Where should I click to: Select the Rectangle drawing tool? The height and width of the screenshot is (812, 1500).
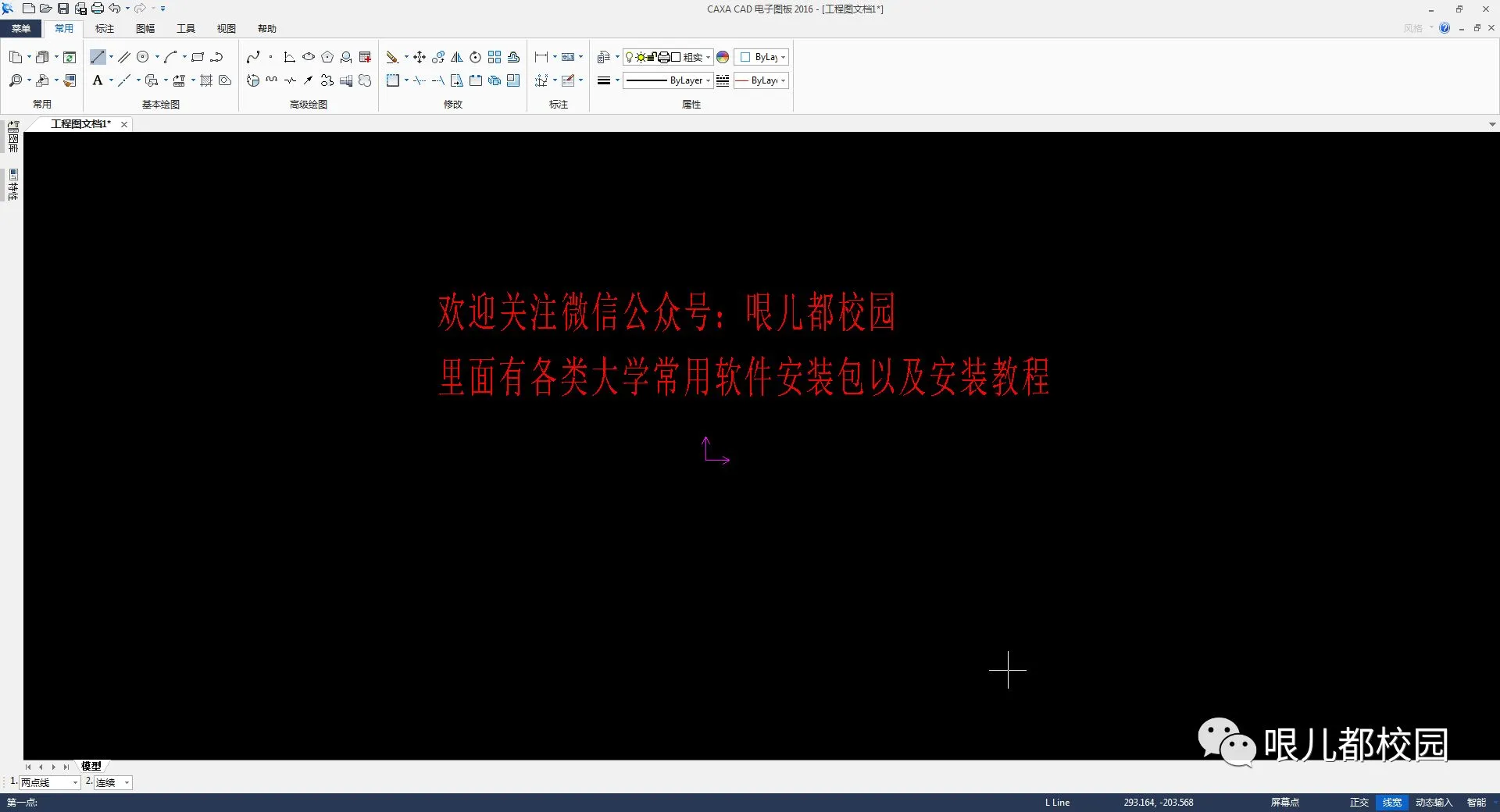click(198, 57)
